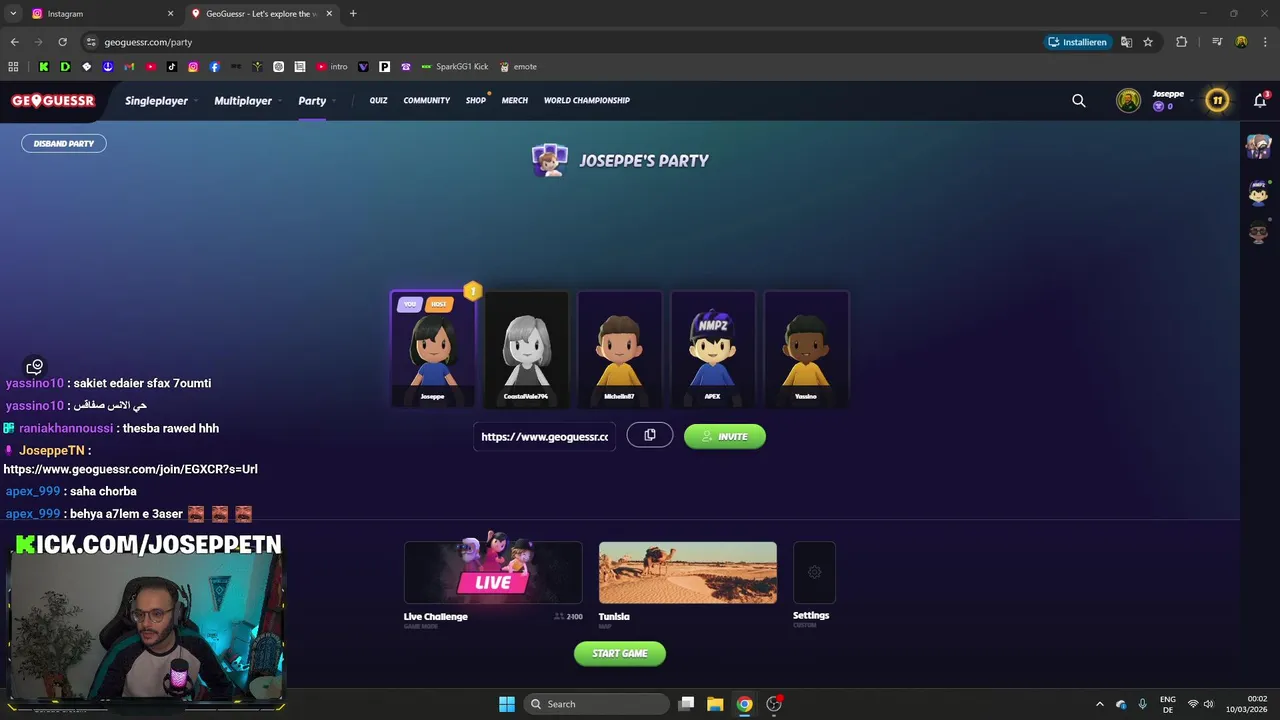Select Yassino player card

click(806, 348)
